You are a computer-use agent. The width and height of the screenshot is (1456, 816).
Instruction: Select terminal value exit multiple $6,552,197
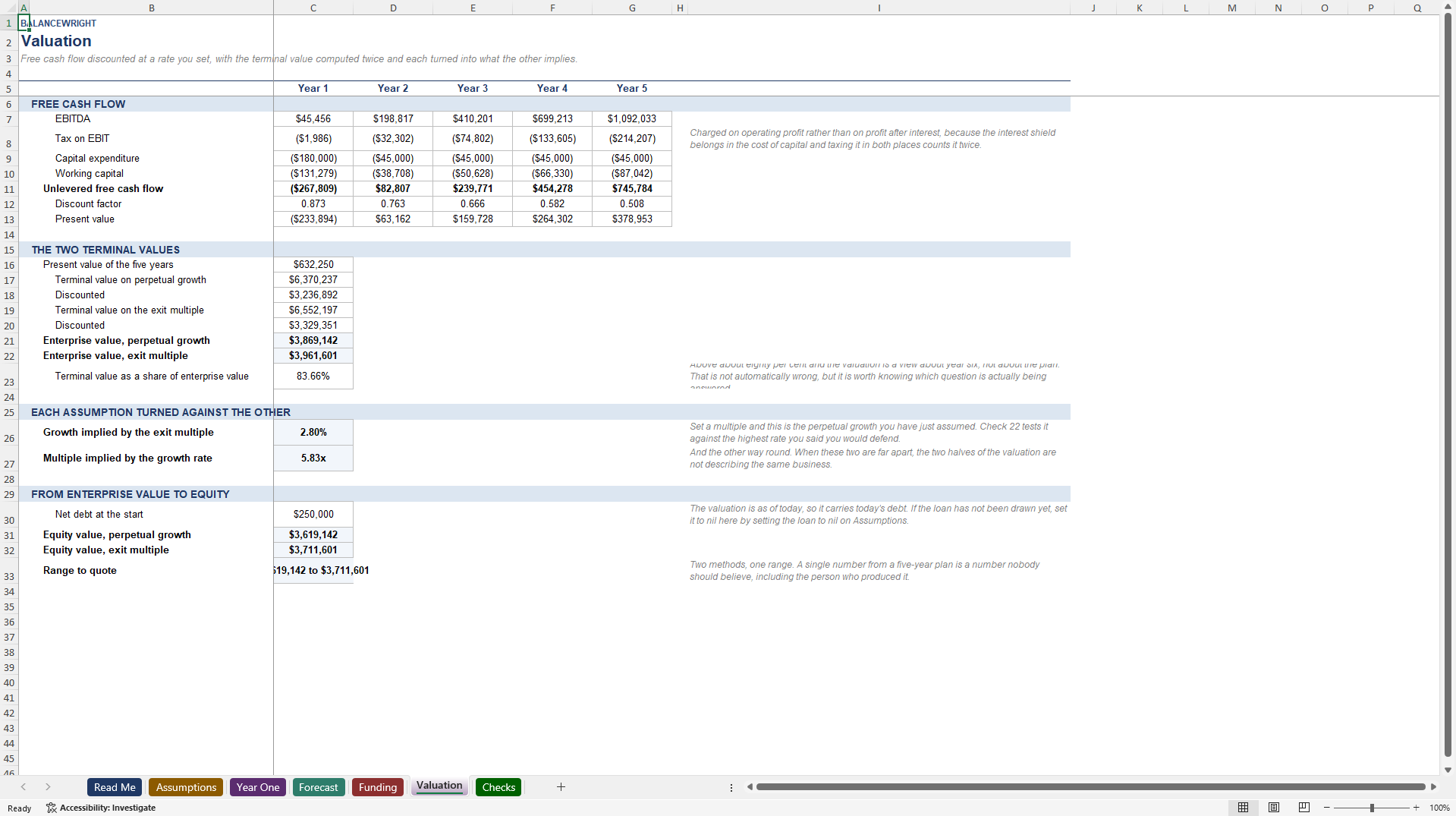click(313, 310)
